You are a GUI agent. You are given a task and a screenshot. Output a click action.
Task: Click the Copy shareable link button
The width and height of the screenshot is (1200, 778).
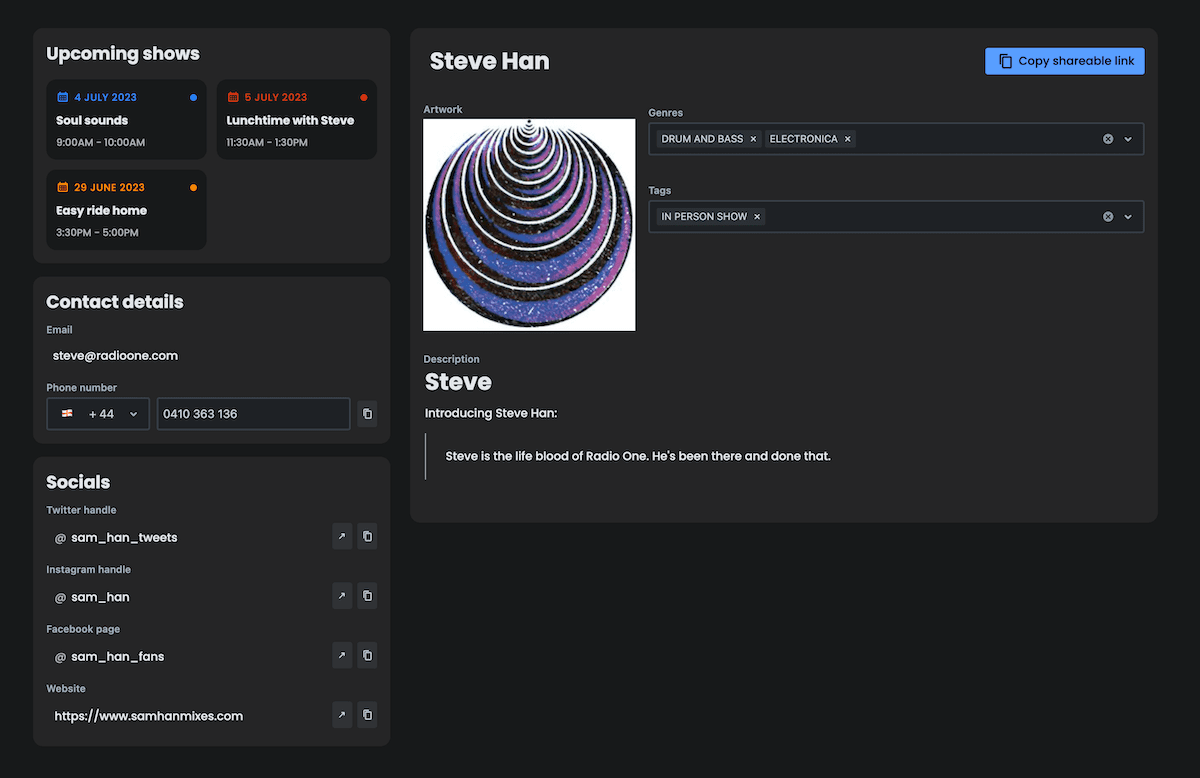(1064, 60)
